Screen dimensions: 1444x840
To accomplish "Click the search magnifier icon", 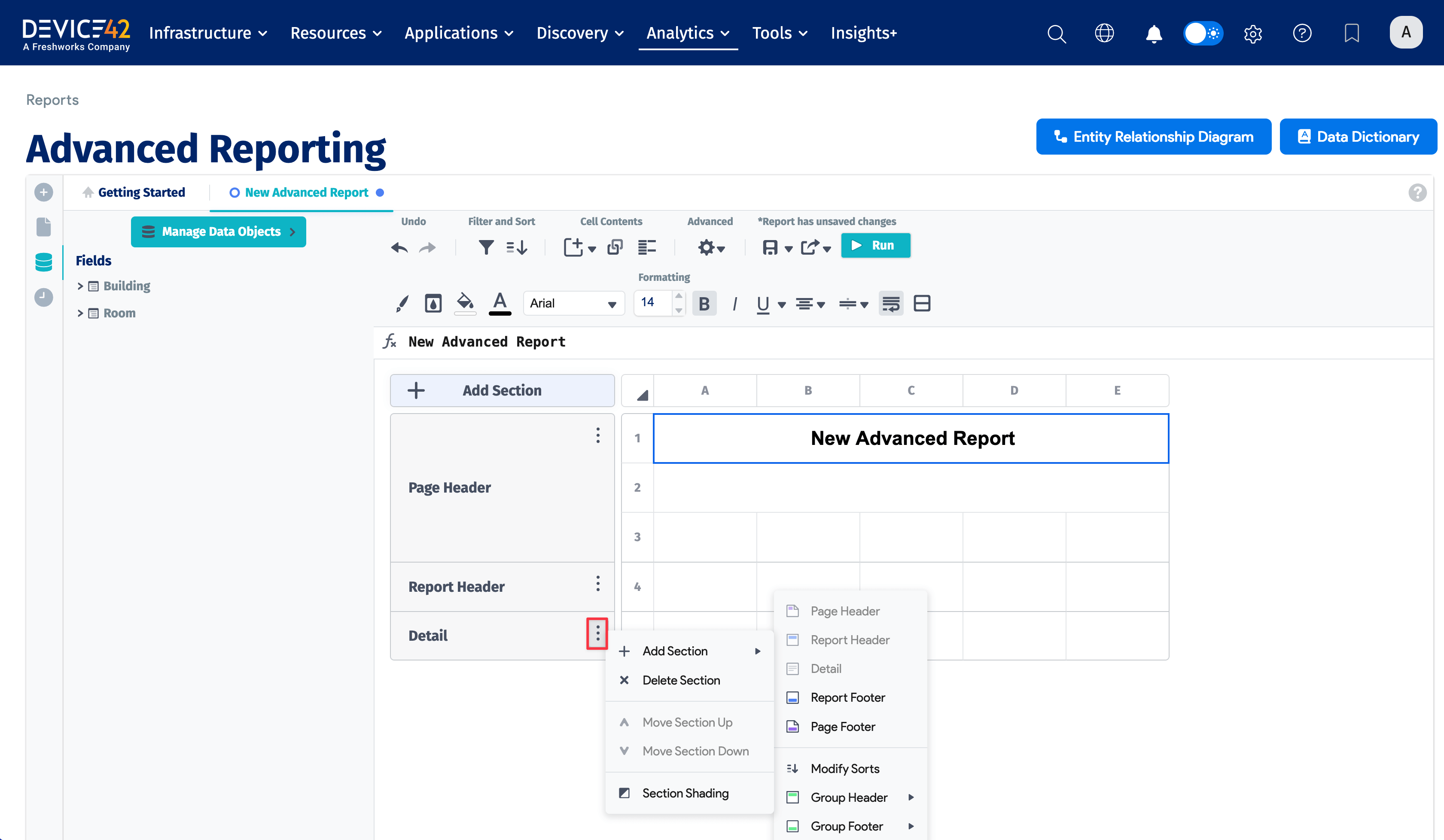I will pyautogui.click(x=1056, y=33).
